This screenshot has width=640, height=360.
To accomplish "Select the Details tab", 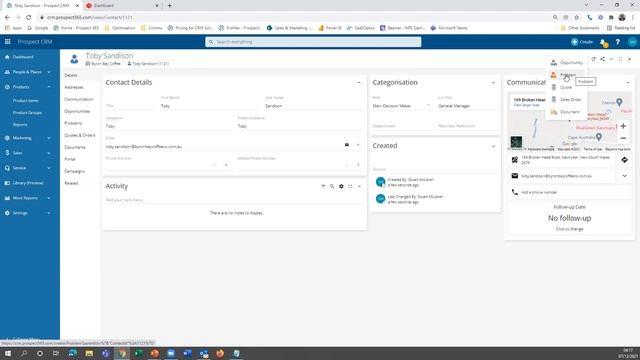I will [71, 75].
